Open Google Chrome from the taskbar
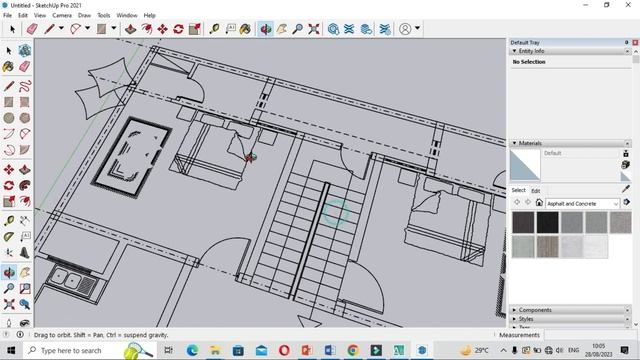 (353, 350)
